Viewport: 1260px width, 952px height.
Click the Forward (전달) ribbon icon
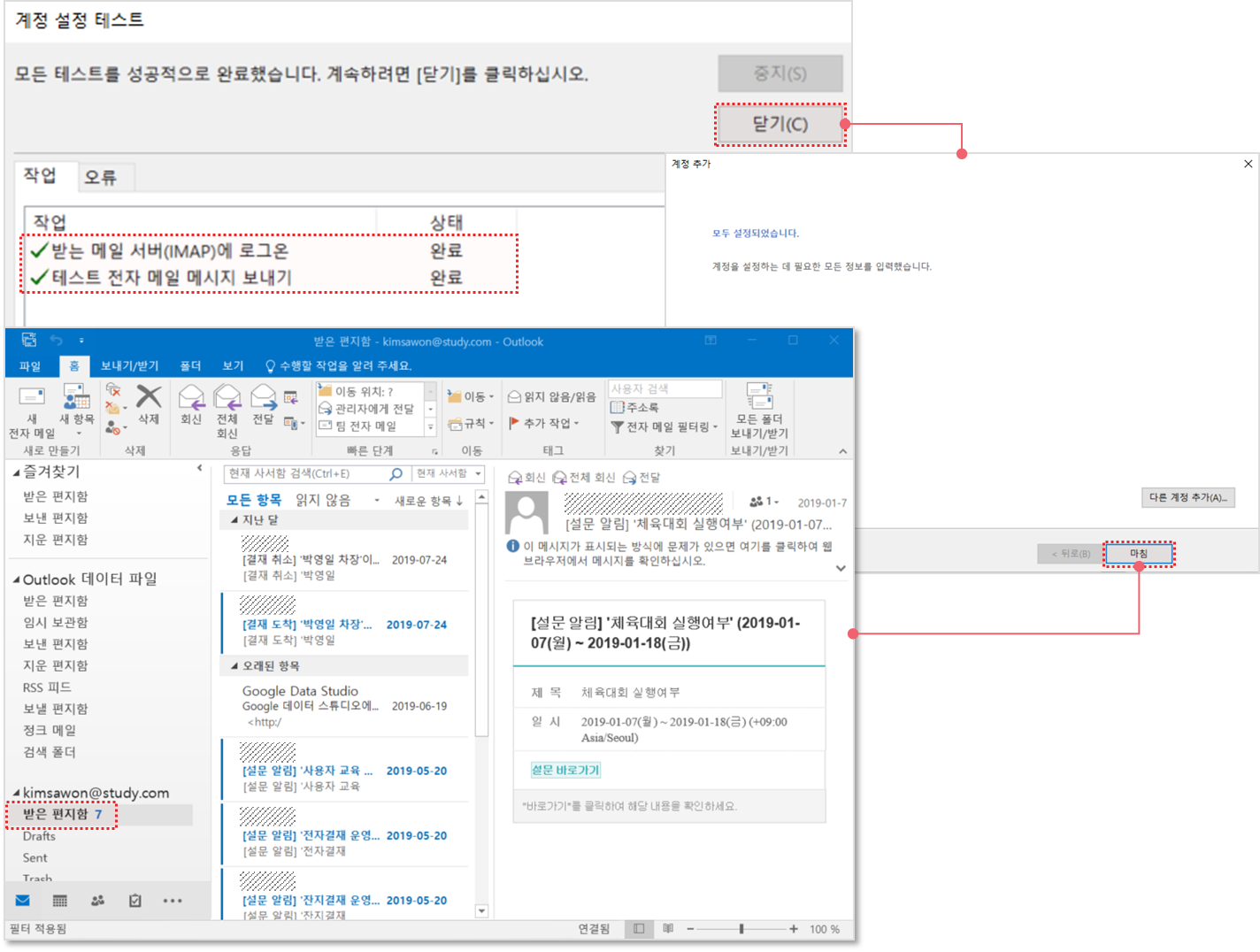(263, 399)
